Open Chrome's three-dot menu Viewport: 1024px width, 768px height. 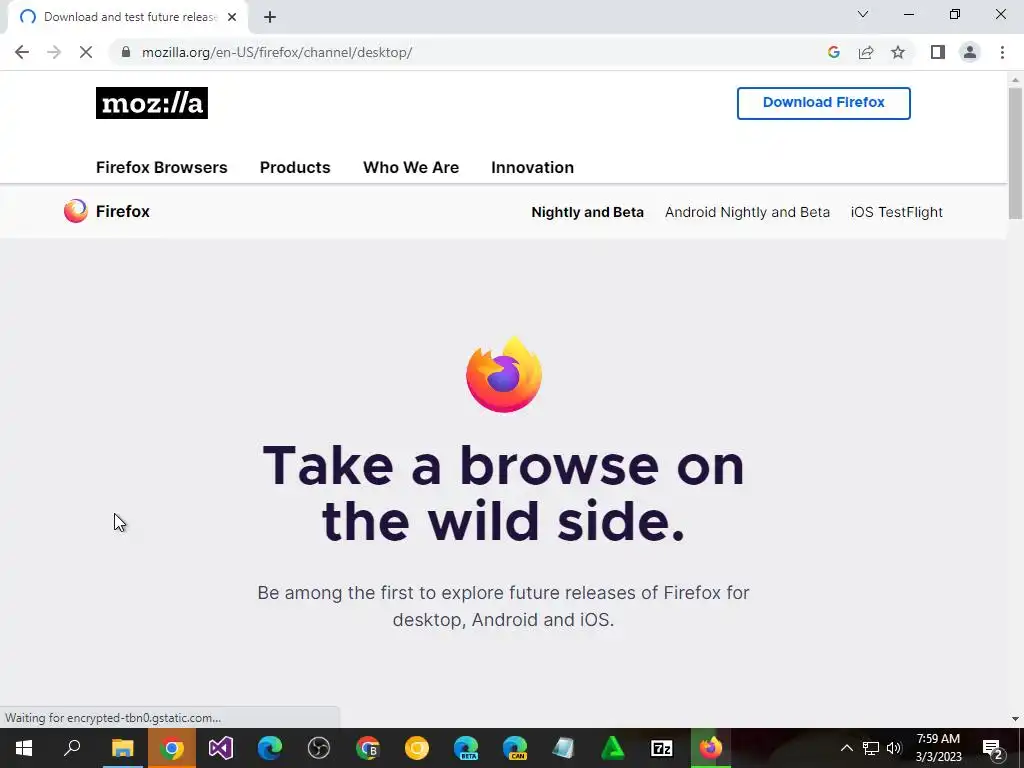click(x=1002, y=52)
